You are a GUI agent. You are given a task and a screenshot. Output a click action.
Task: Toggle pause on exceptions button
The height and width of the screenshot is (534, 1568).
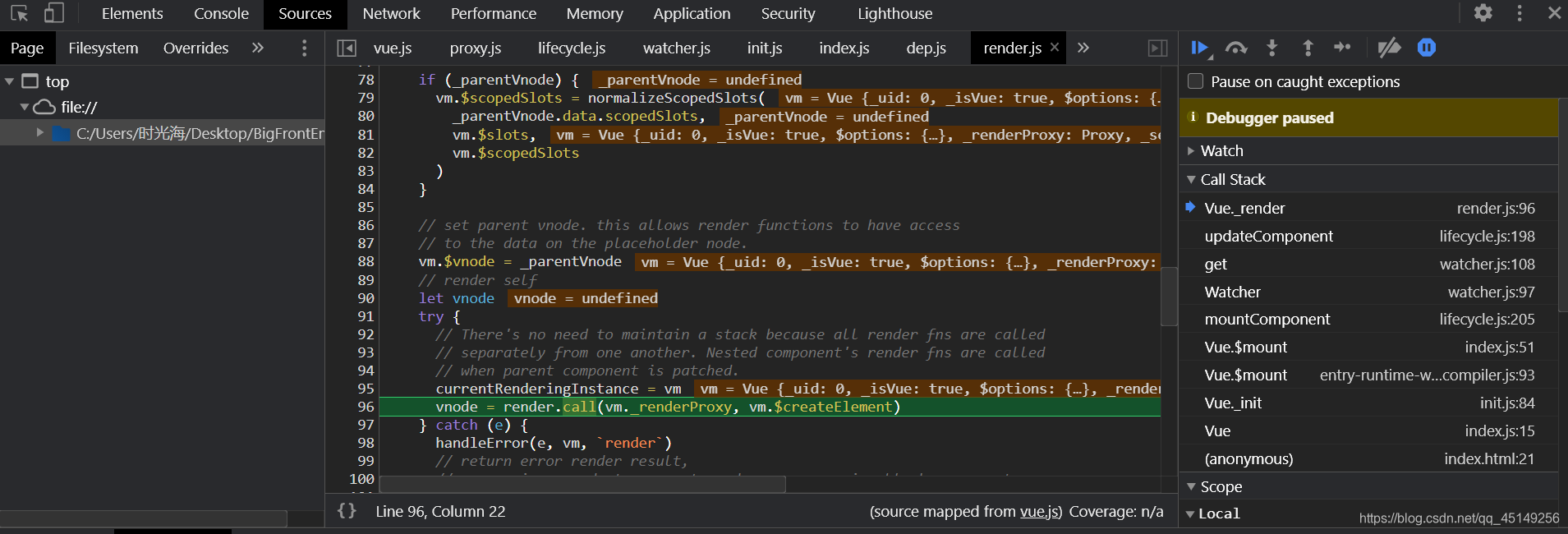(1427, 48)
